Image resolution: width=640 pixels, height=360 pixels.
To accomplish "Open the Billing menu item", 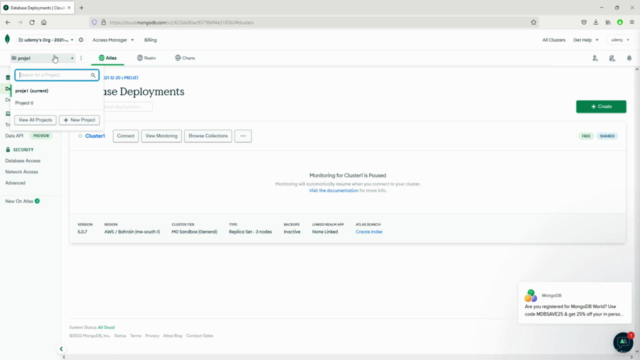I will (150, 40).
